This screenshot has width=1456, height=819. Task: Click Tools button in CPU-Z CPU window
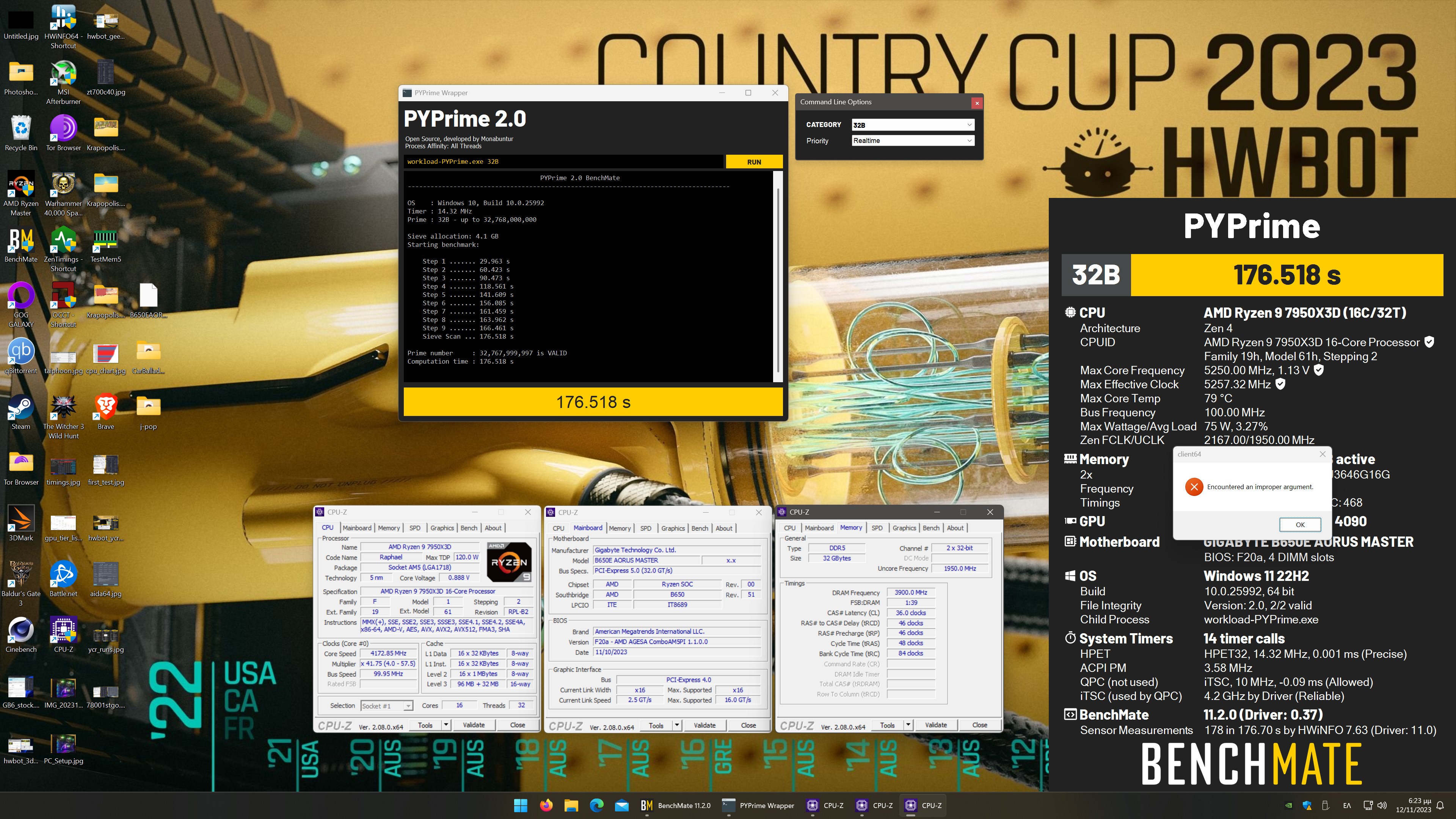[x=425, y=725]
